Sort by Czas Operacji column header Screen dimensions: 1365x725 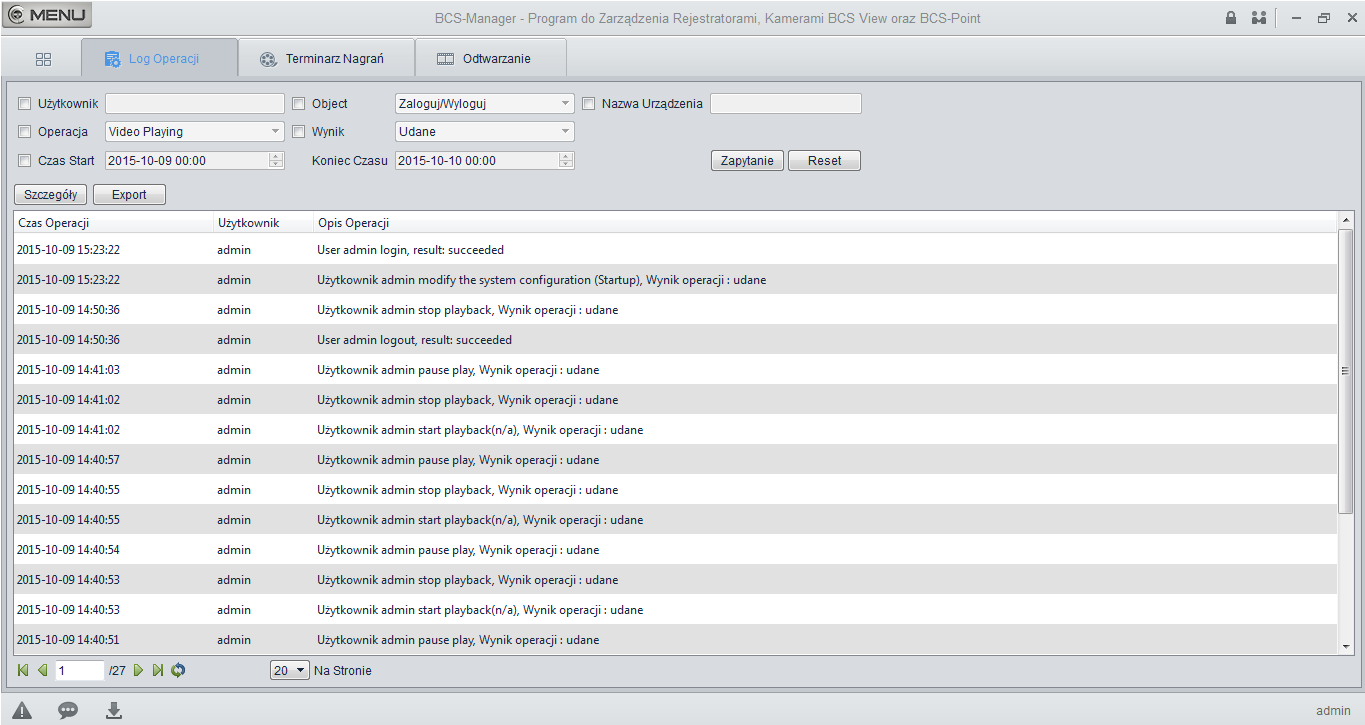click(113, 223)
